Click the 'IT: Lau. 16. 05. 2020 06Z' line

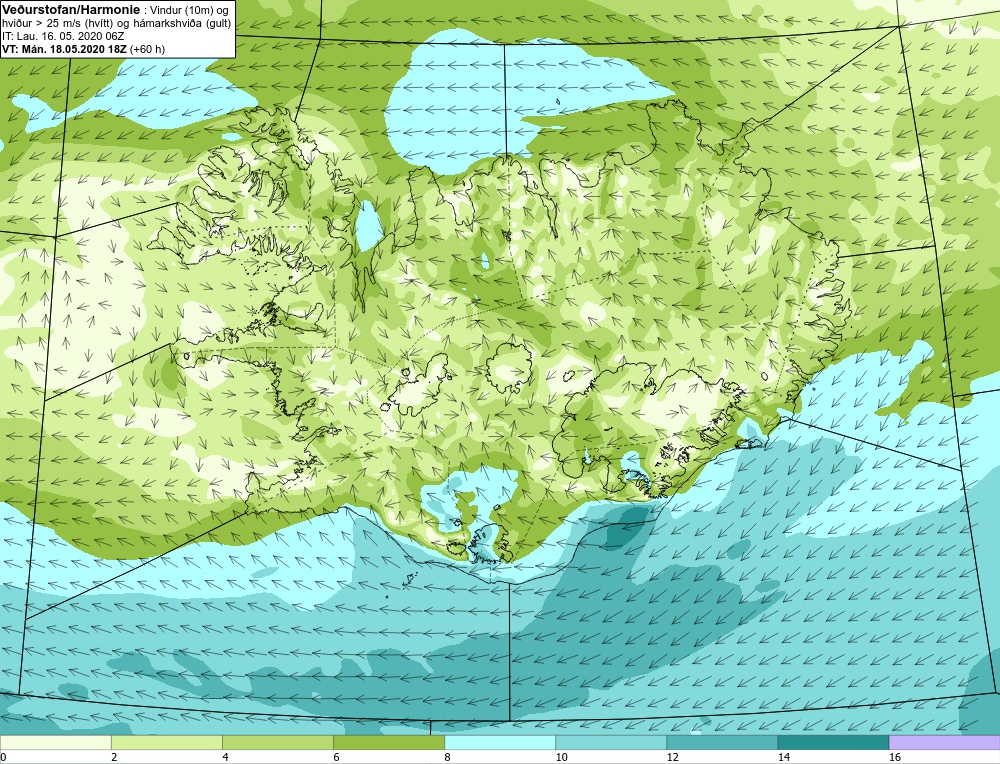click(62, 36)
